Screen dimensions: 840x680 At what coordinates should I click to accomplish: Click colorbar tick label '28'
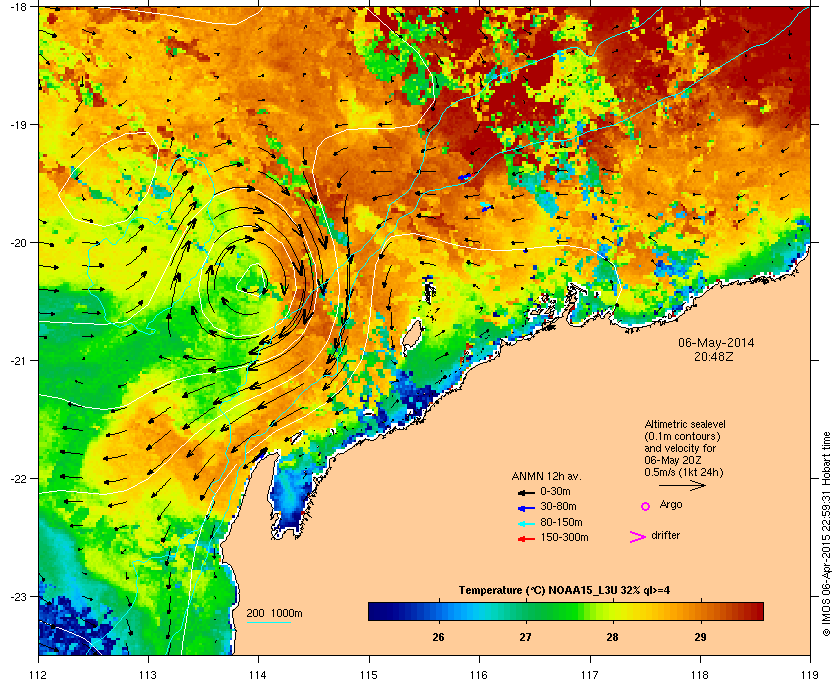(613, 638)
